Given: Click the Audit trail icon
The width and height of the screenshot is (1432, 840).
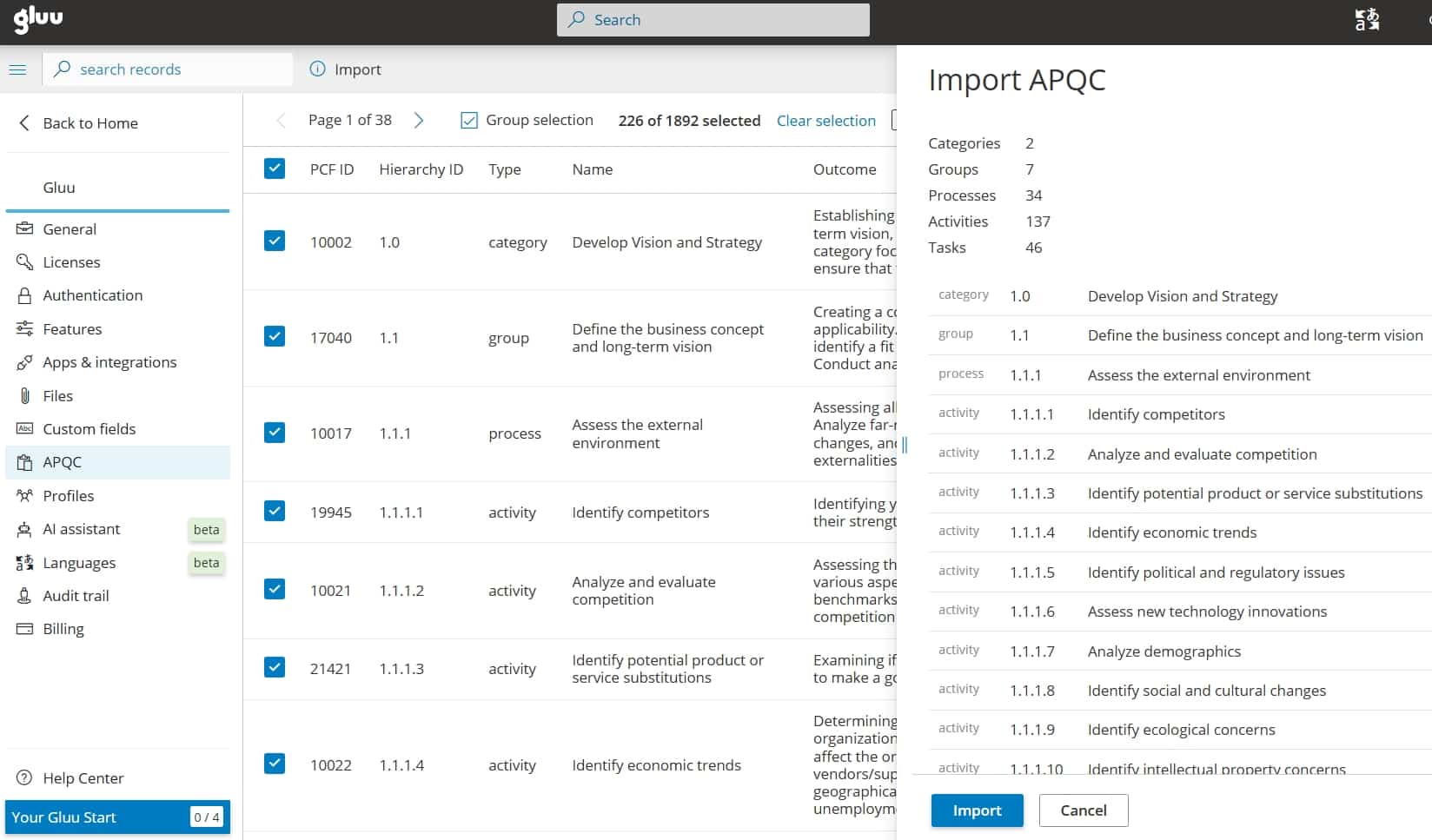Looking at the screenshot, I should (x=24, y=596).
